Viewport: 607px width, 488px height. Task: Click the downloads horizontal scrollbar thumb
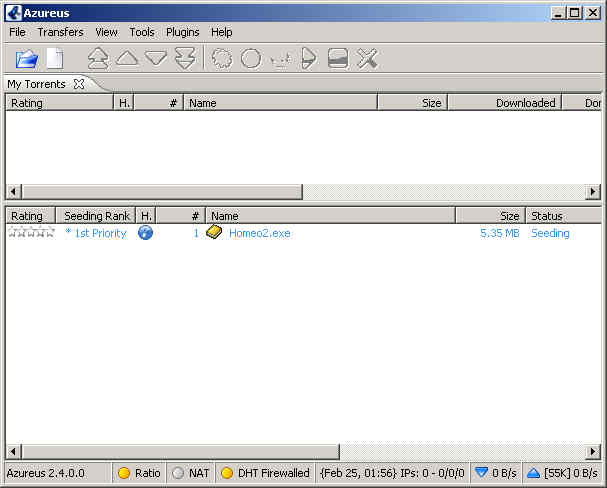(162, 192)
